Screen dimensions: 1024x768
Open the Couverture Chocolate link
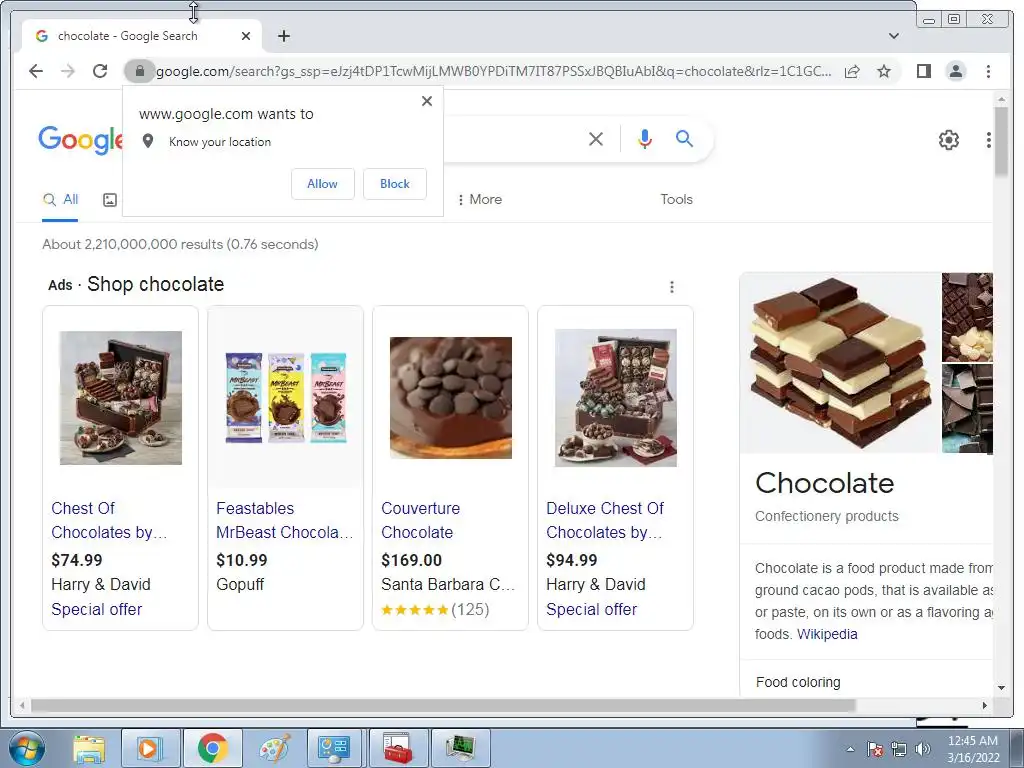pyautogui.click(x=421, y=520)
